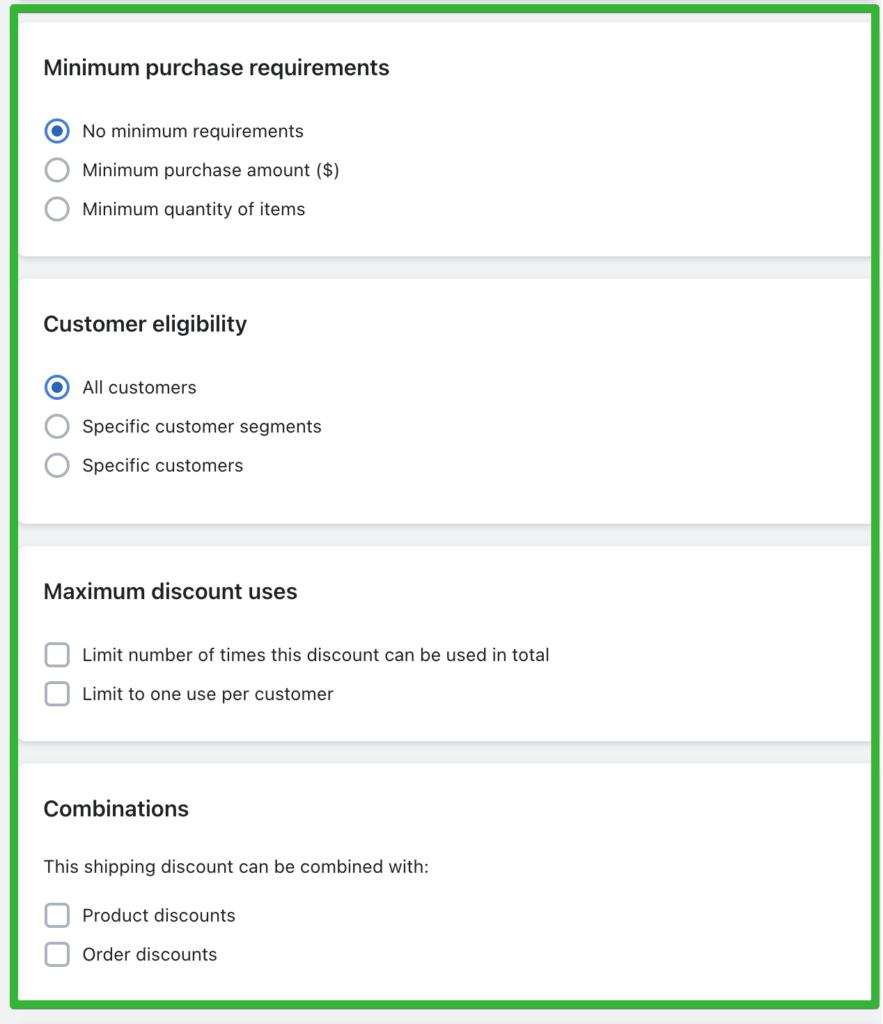This screenshot has height=1024, width=883.
Task: Click 'This shipping discount can be combined with' text
Action: 236,867
